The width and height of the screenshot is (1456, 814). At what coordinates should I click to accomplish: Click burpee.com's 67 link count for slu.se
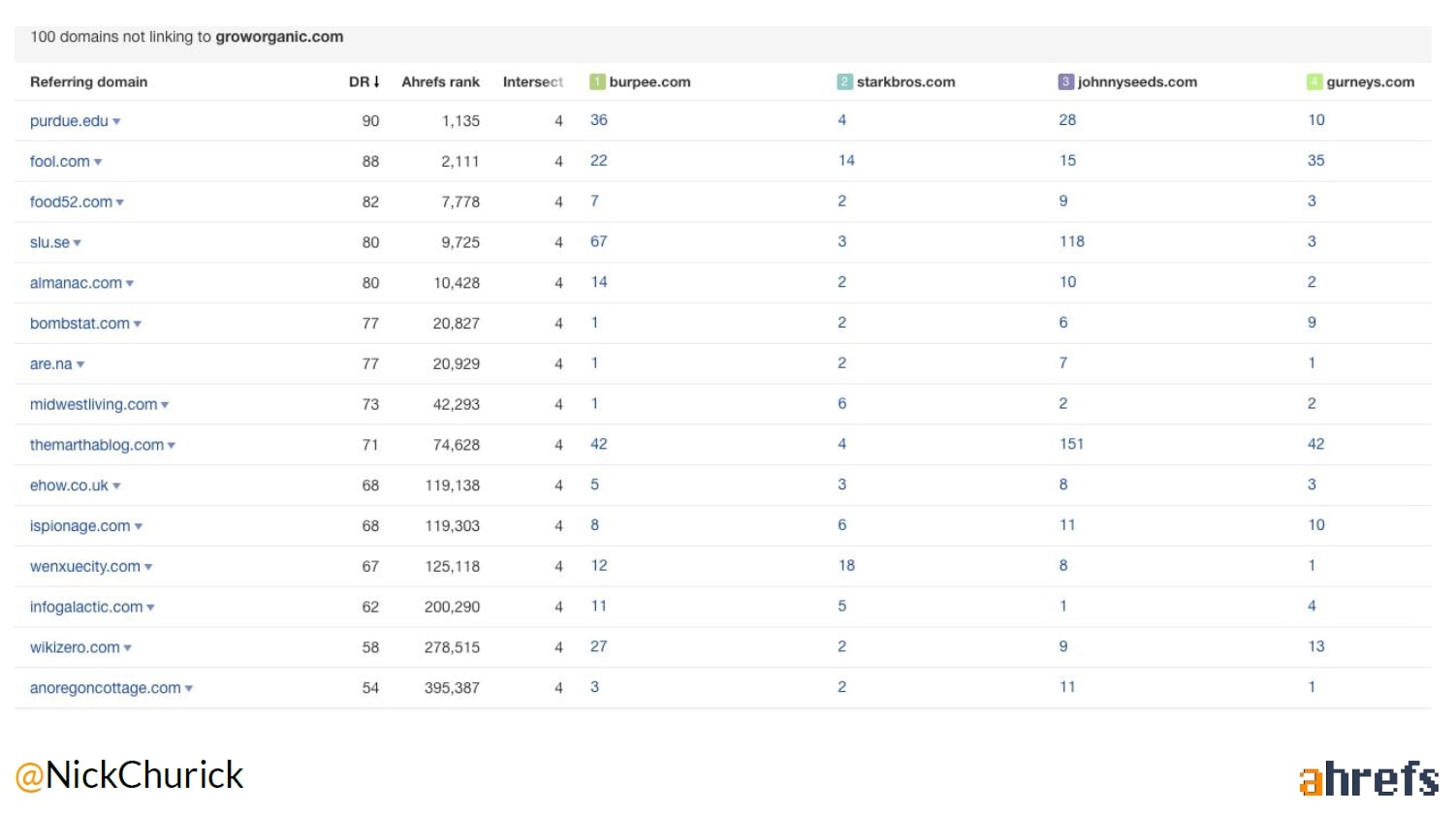[598, 242]
